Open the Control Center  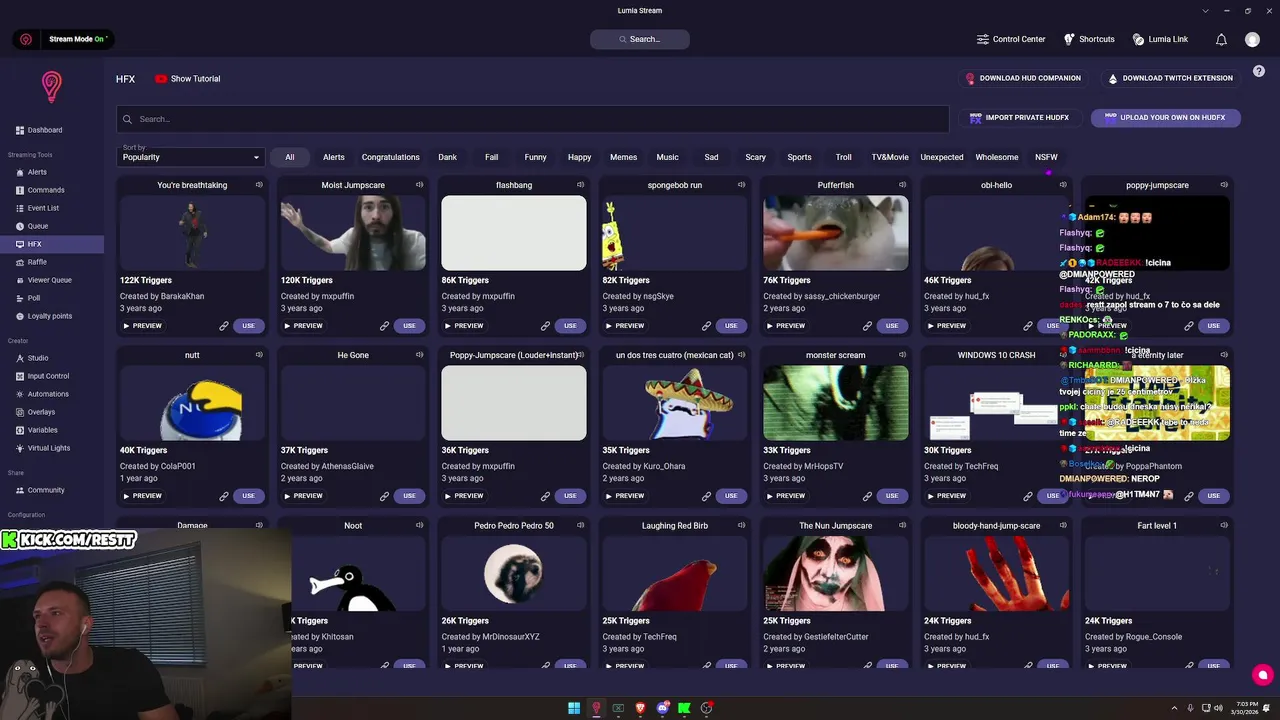(x=1011, y=39)
